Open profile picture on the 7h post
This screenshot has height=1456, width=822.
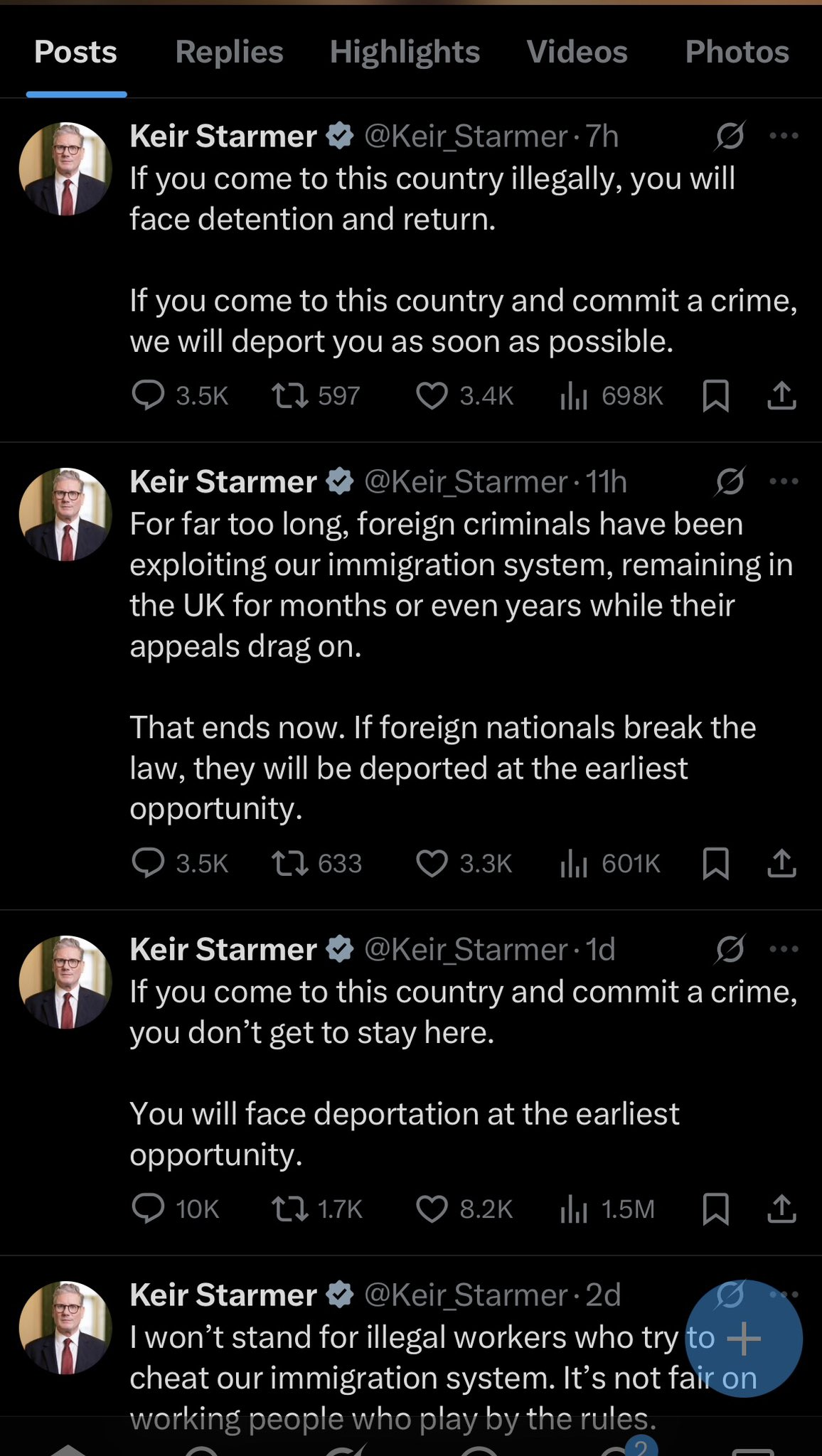(x=65, y=169)
